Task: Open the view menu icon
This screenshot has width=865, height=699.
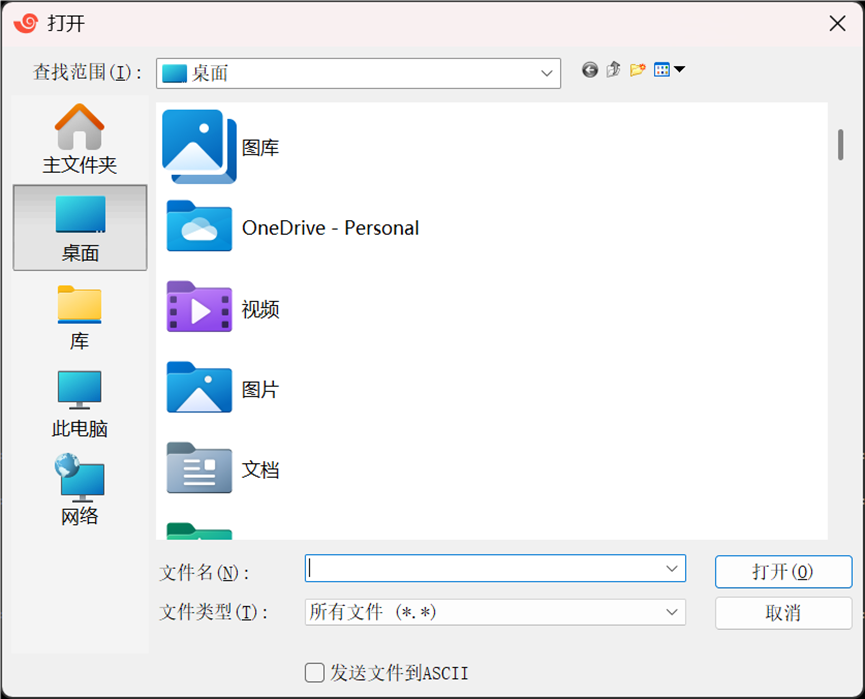Action: click(661, 70)
